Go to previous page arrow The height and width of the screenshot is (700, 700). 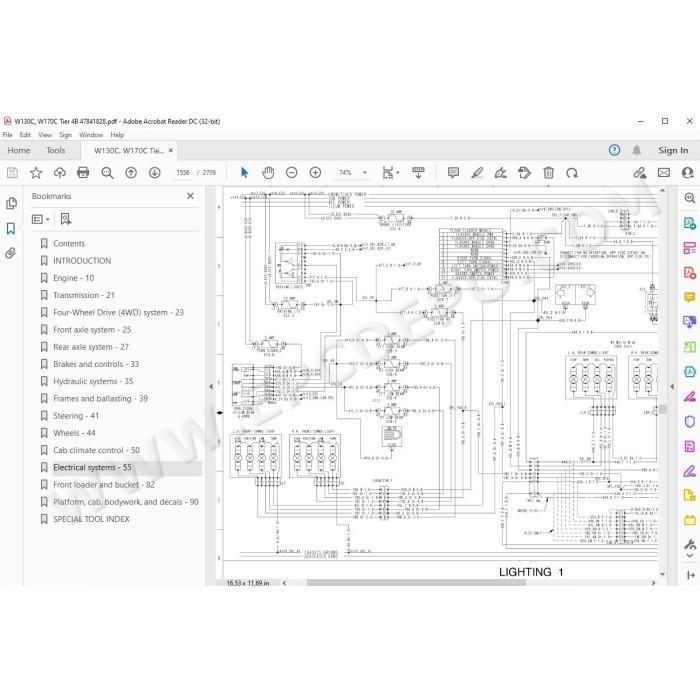131,173
